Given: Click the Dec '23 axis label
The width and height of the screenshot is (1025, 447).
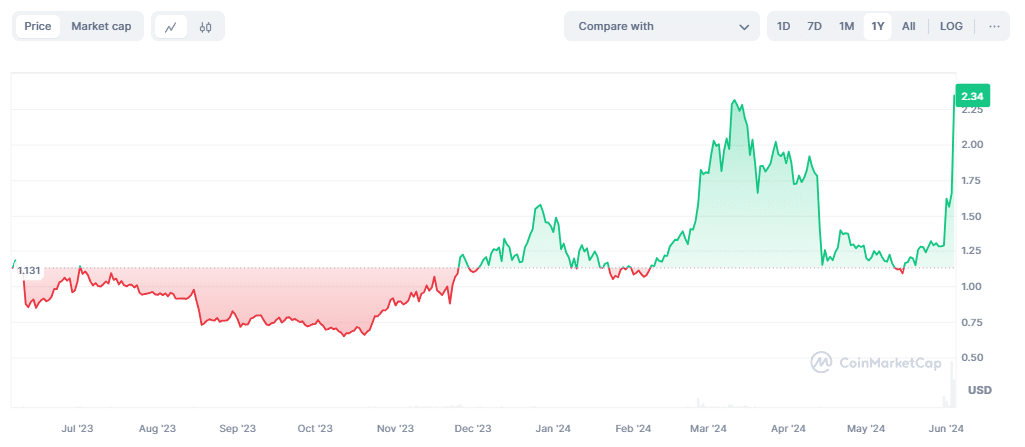Looking at the screenshot, I should [x=473, y=429].
